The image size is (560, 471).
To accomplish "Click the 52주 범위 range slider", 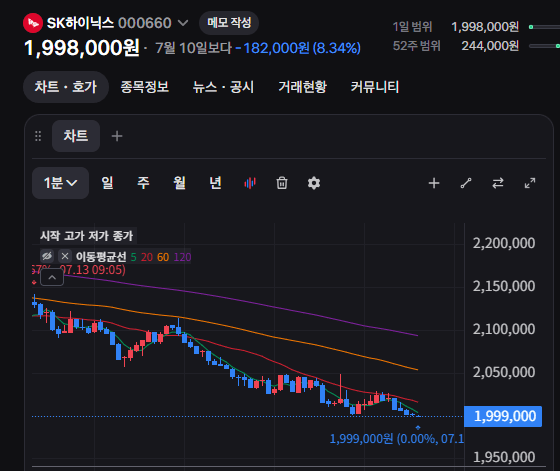I will [545, 46].
